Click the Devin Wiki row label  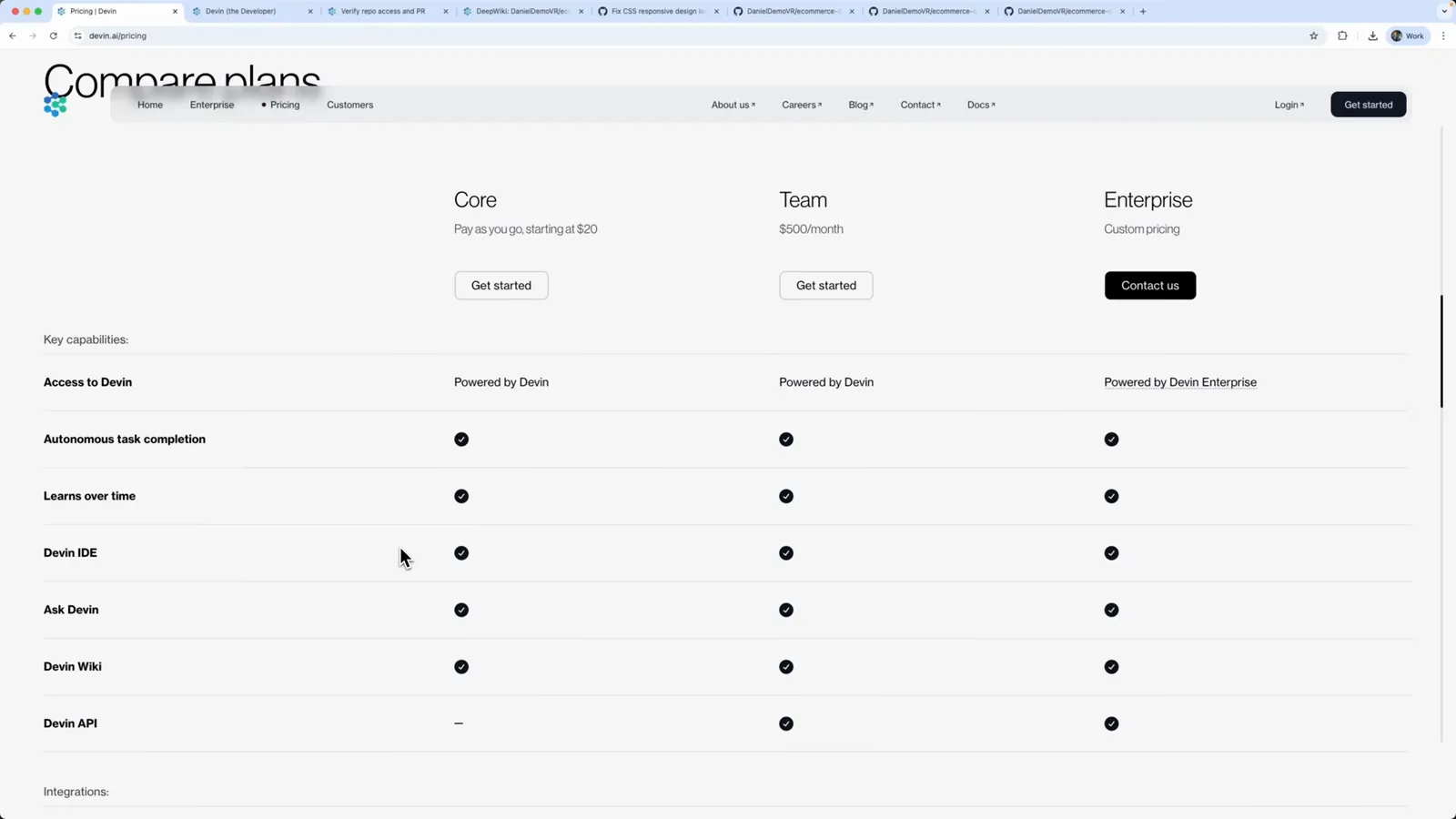(73, 667)
